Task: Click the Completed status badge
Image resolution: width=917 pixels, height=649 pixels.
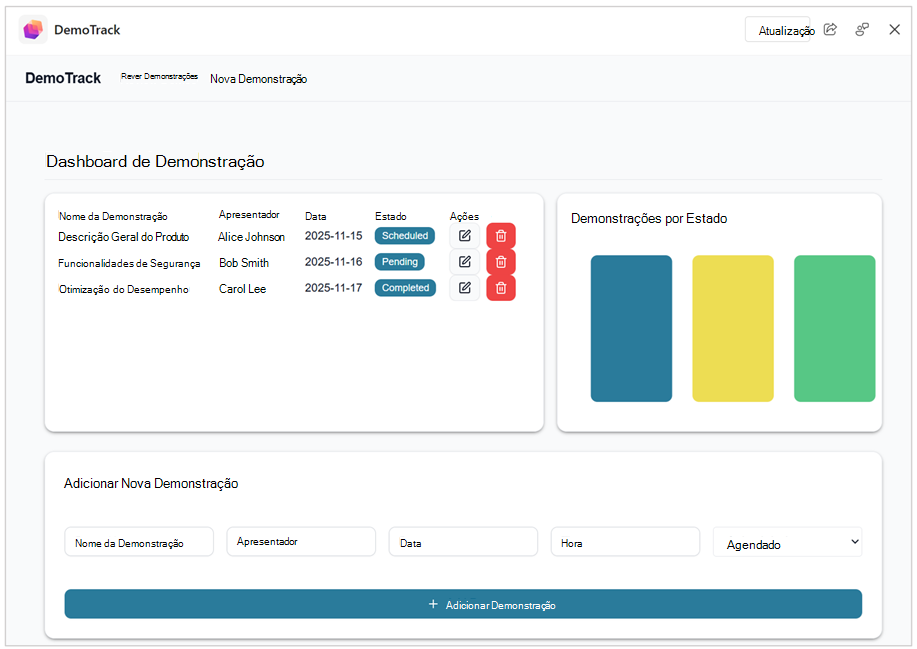Action: point(405,288)
